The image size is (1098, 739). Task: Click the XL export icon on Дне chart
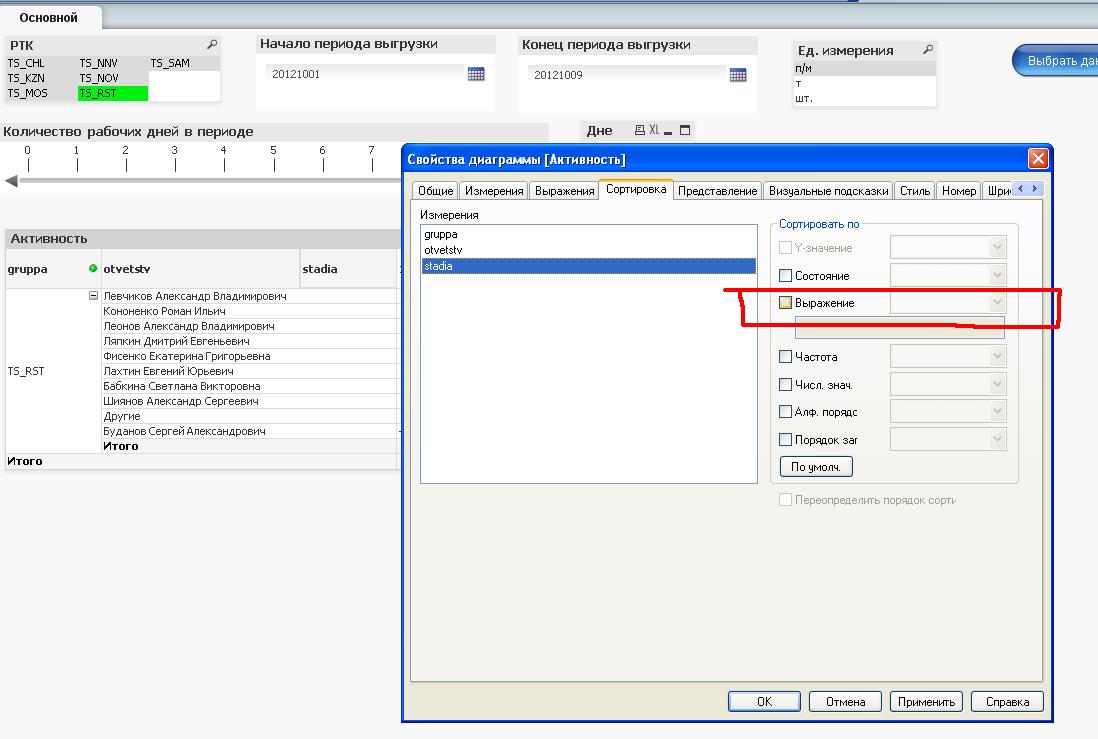(655, 130)
